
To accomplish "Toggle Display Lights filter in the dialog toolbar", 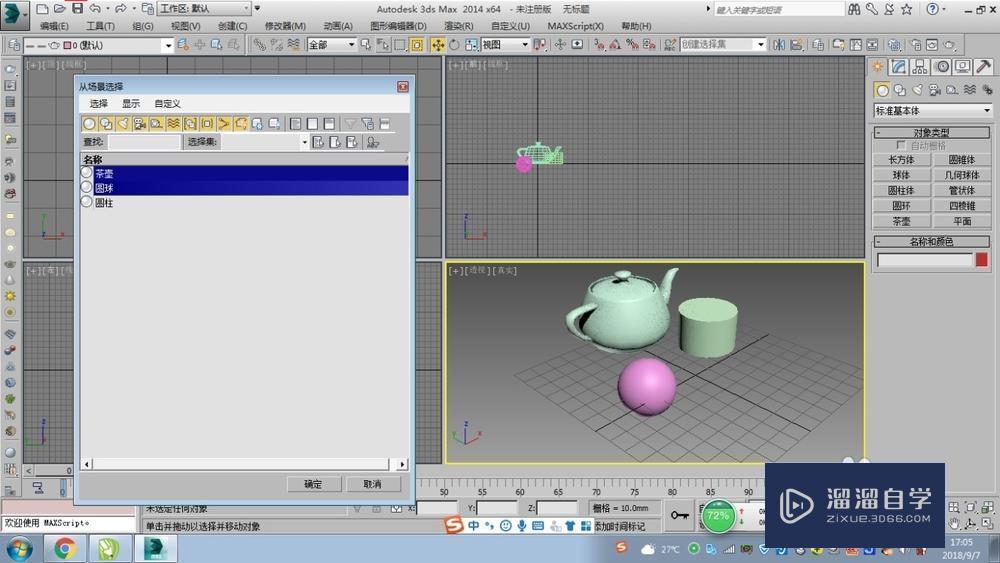I will pyautogui.click(x=123, y=124).
